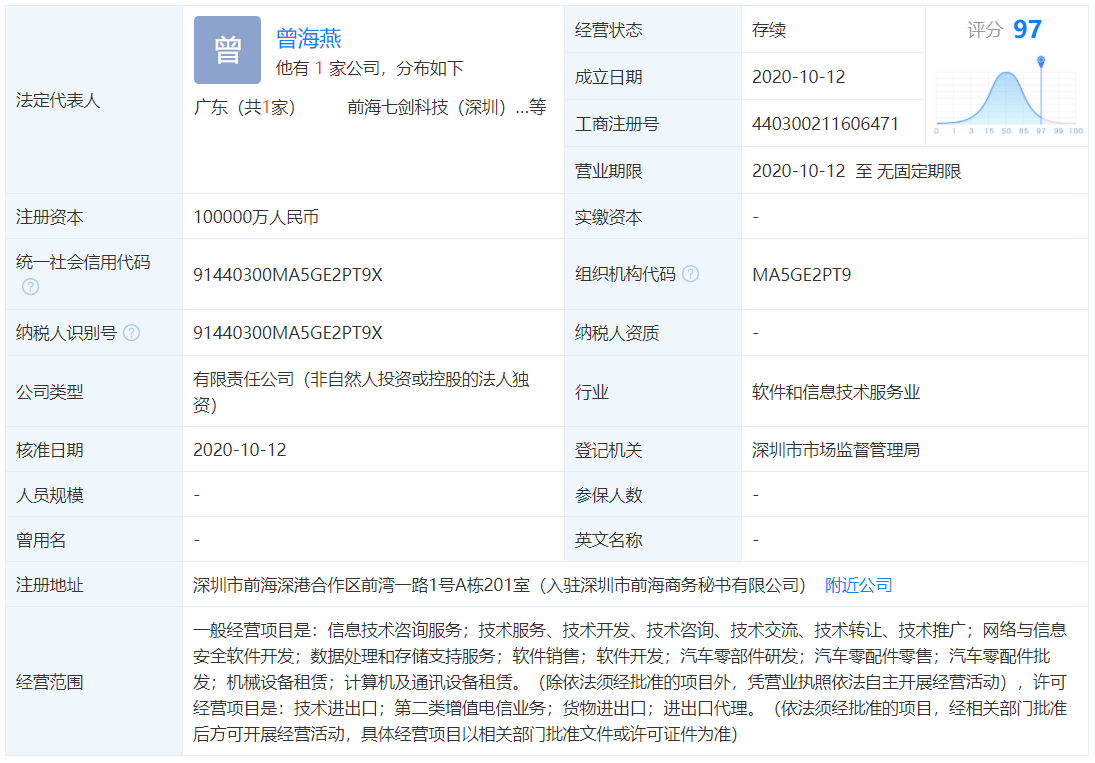Image resolution: width=1095 pixels, height=763 pixels.
Task: Click the 注册地址 address text
Action: point(498,585)
